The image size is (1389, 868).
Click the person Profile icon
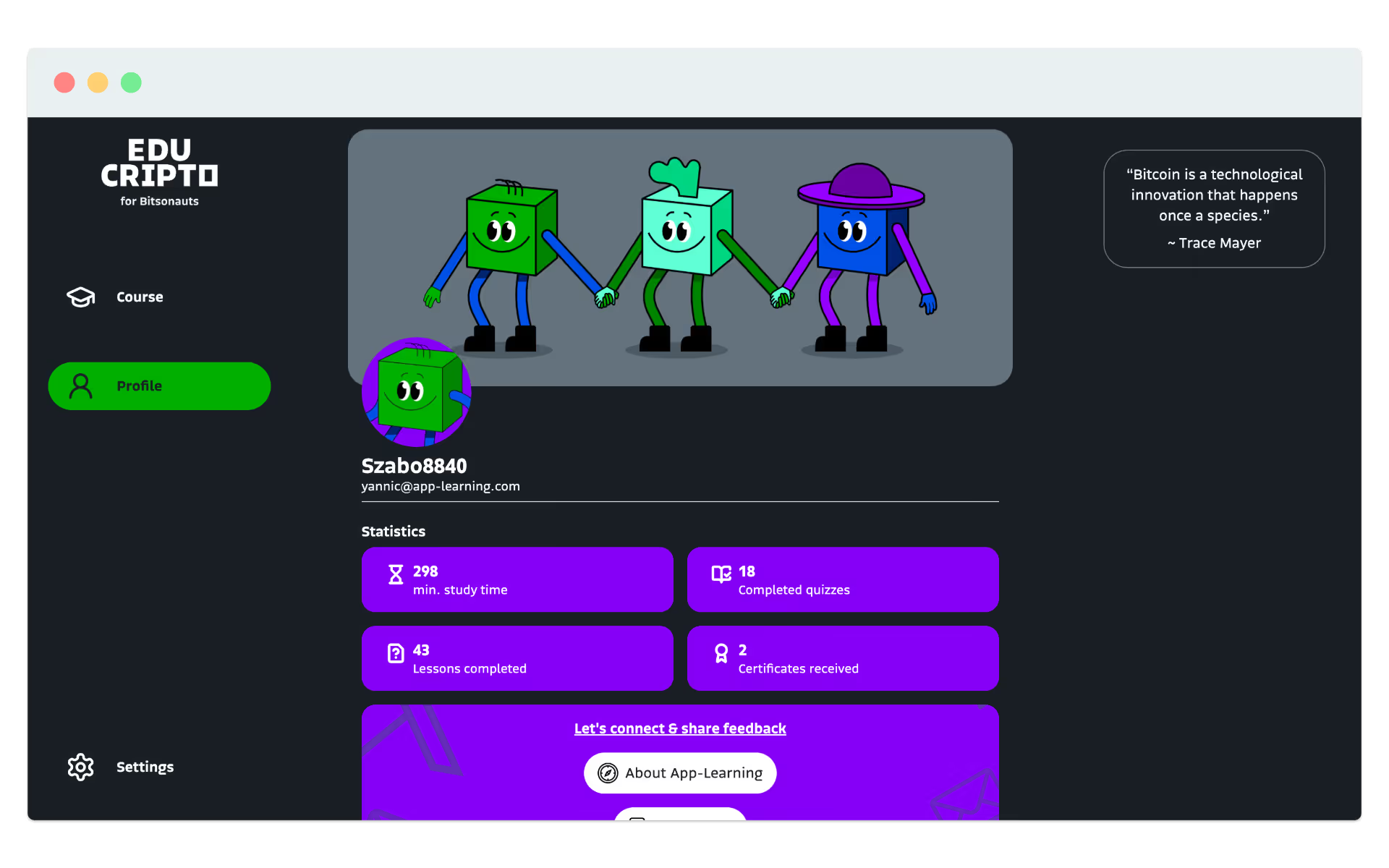(80, 386)
